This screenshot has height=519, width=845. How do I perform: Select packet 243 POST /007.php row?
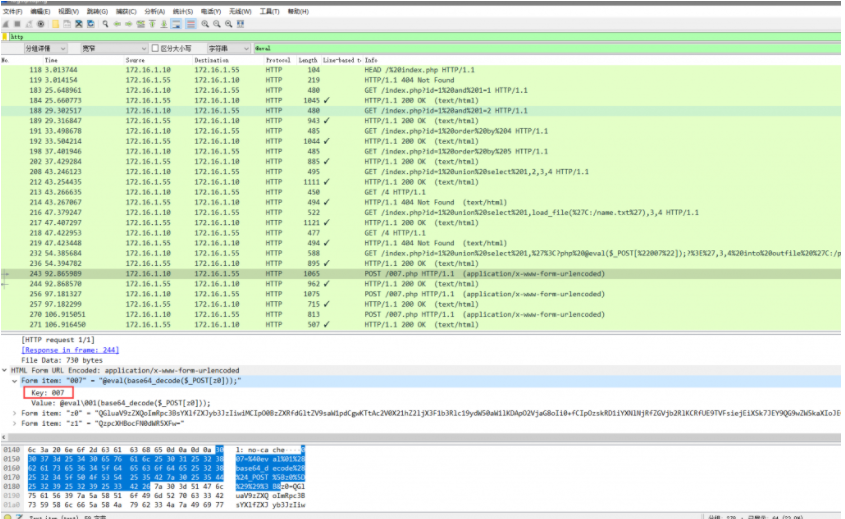420,274
